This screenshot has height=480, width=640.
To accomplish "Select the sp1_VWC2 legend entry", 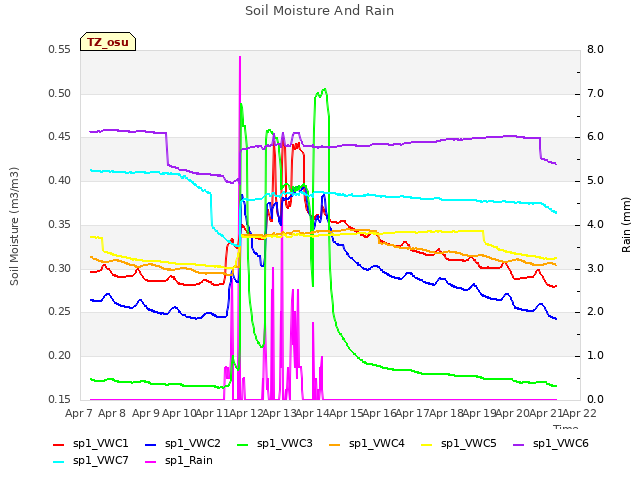I will click(x=182, y=444).
